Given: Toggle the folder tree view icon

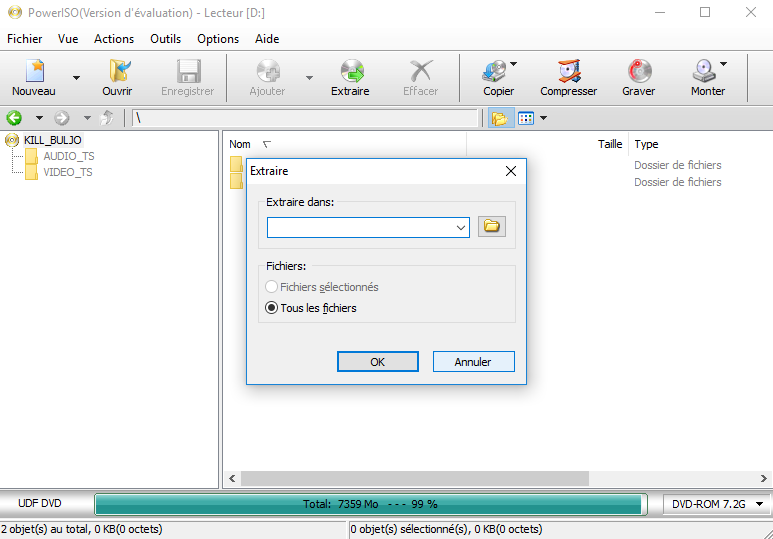Looking at the screenshot, I should tap(500, 118).
